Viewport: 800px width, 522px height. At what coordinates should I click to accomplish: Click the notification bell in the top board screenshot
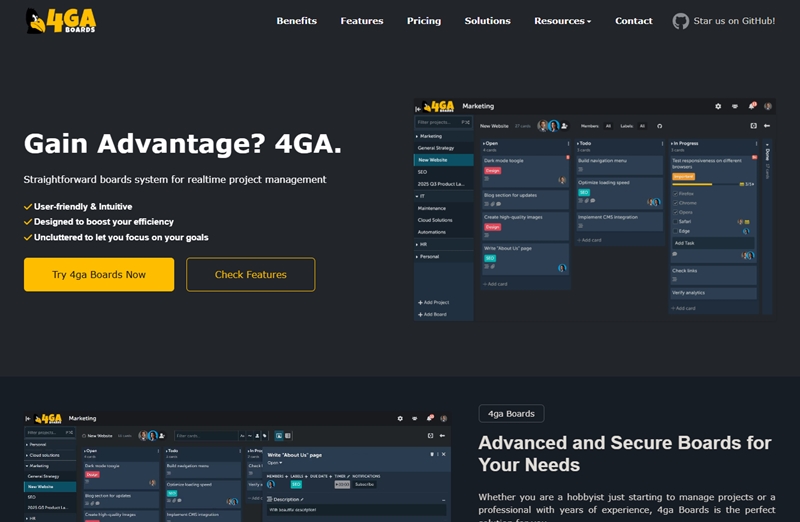tap(750, 106)
